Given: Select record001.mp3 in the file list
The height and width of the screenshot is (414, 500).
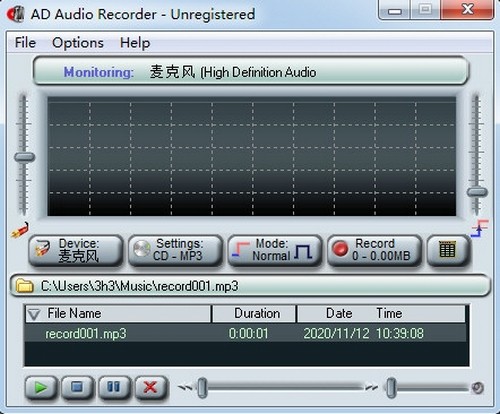Looking at the screenshot, I should (86, 334).
